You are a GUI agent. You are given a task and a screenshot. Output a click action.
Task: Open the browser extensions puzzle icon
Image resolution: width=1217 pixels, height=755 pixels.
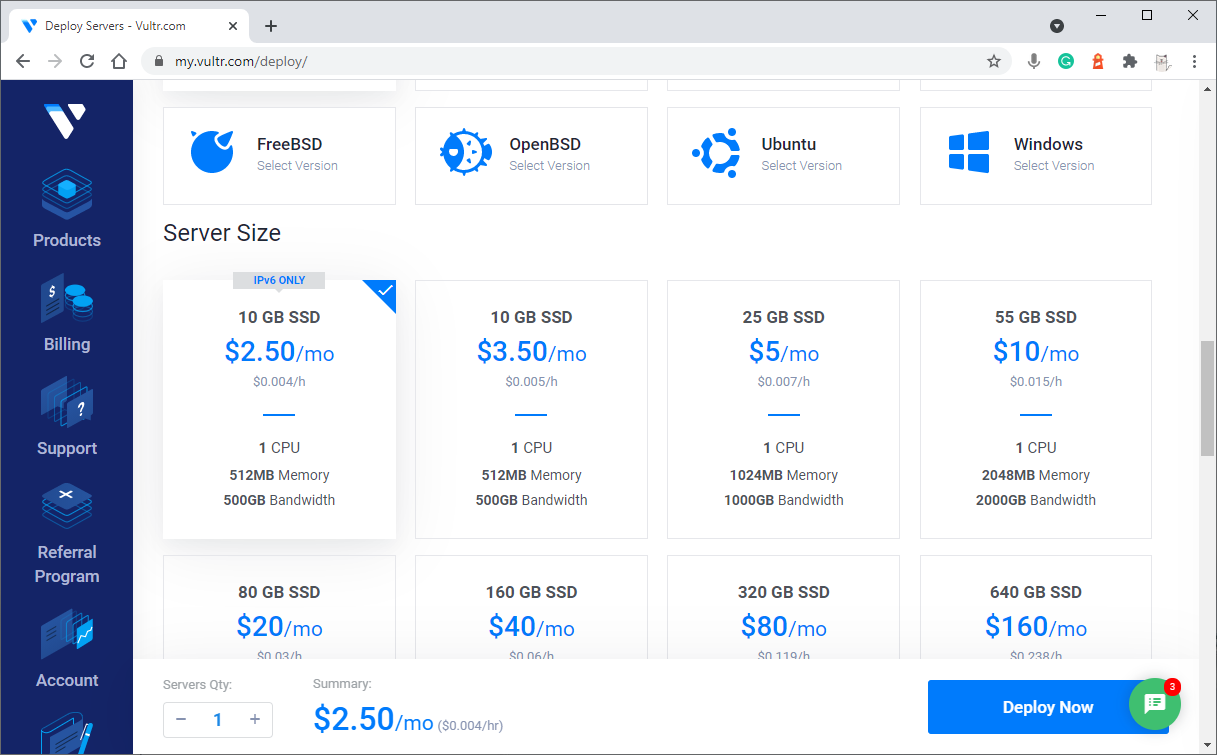(x=1130, y=61)
